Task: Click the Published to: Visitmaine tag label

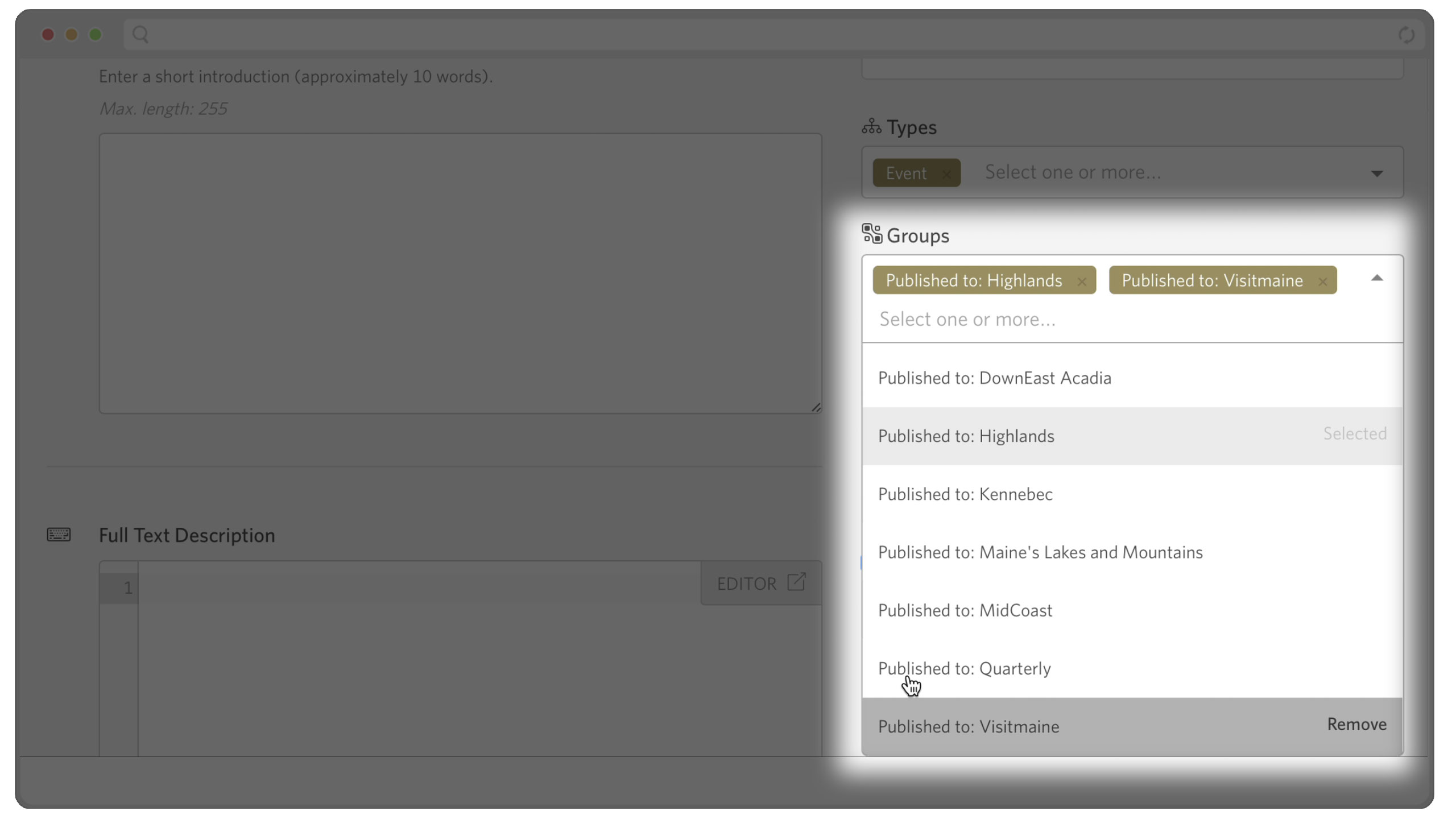Action: pyautogui.click(x=1212, y=280)
